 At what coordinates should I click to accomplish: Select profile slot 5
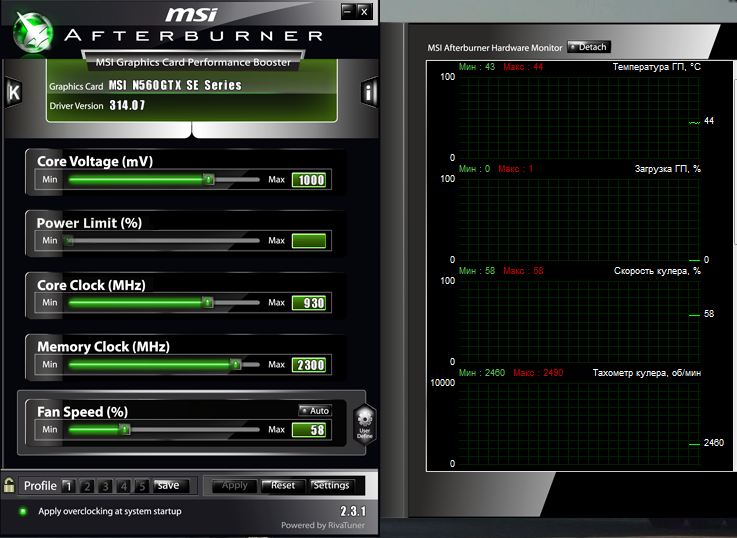point(142,486)
